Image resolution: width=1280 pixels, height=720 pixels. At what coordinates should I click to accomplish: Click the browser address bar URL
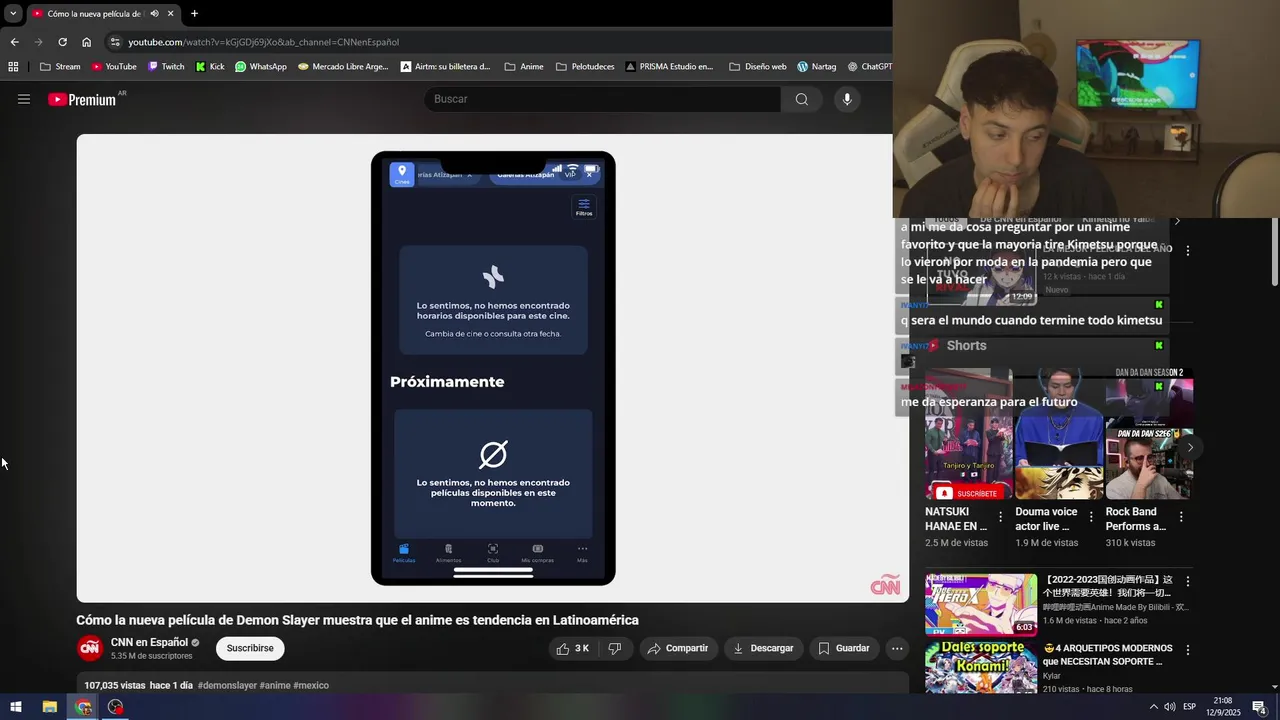(x=263, y=42)
